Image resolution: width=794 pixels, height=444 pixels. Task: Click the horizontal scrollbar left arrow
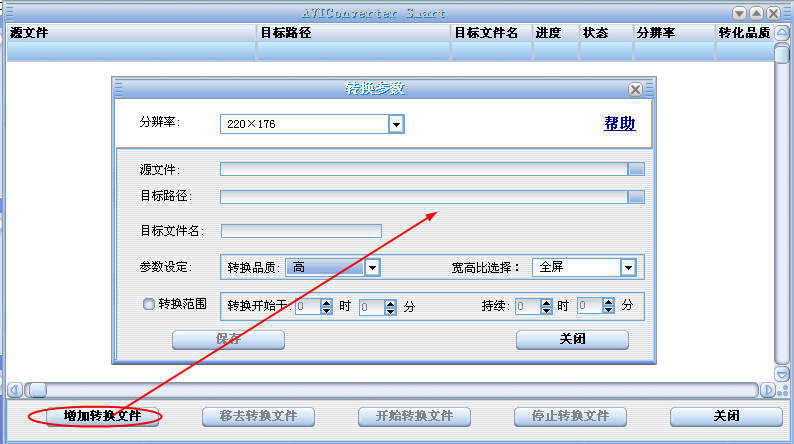point(15,390)
